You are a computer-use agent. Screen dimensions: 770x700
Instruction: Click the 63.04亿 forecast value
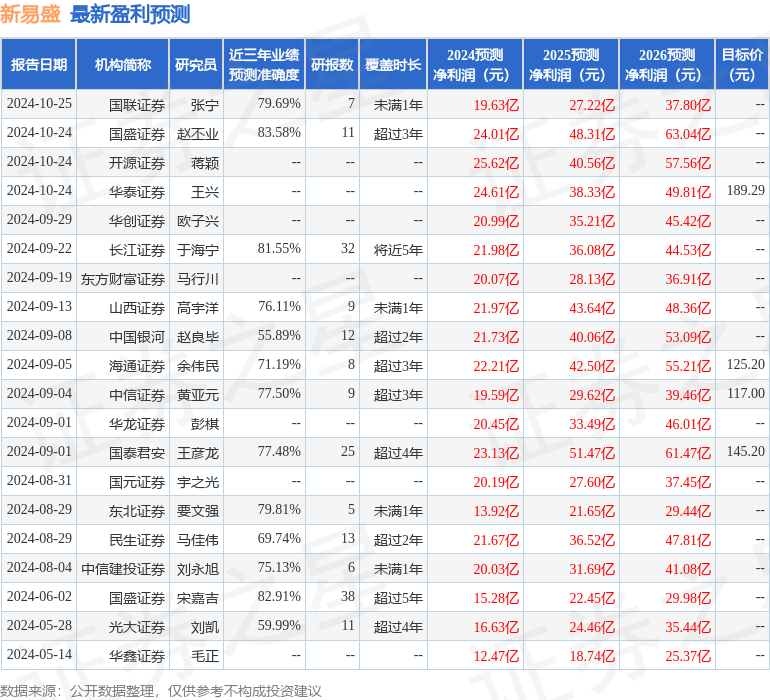[688, 134]
